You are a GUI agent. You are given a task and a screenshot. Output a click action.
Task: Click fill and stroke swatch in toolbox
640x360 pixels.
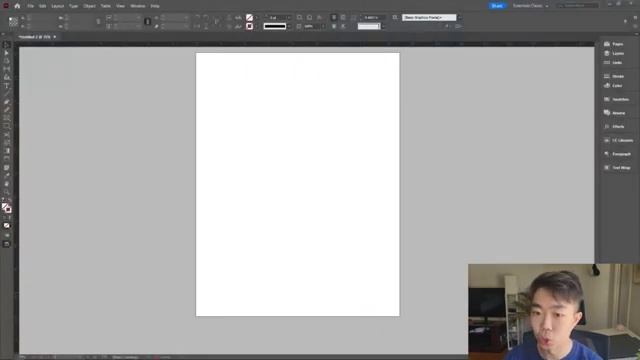coord(7,208)
